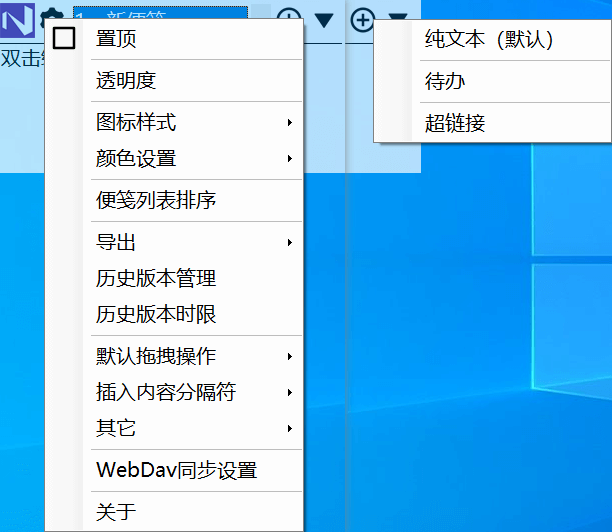Toggle the 置顶 checkbox
This screenshot has height=532, width=612.
coord(64,38)
